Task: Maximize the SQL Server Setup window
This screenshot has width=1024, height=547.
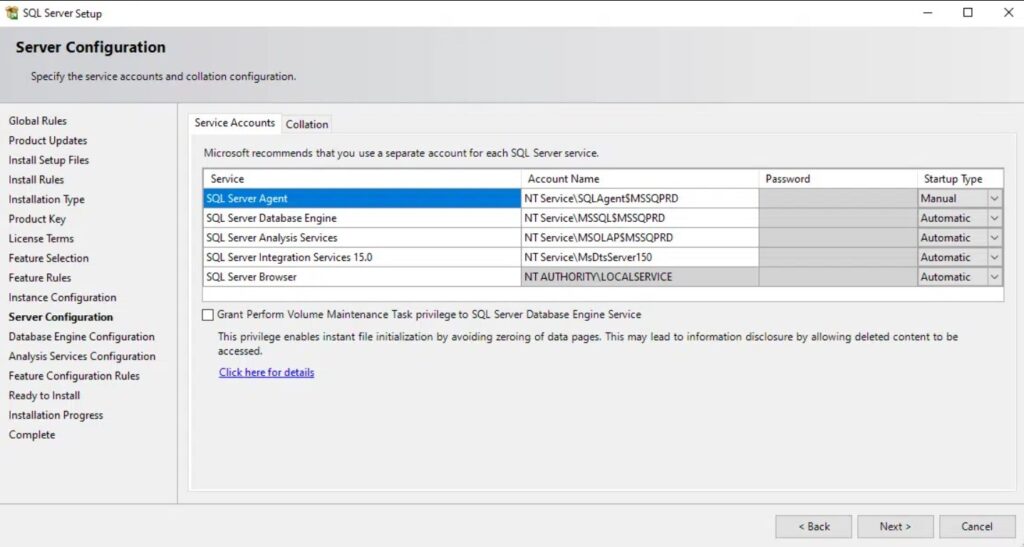Action: (968, 13)
